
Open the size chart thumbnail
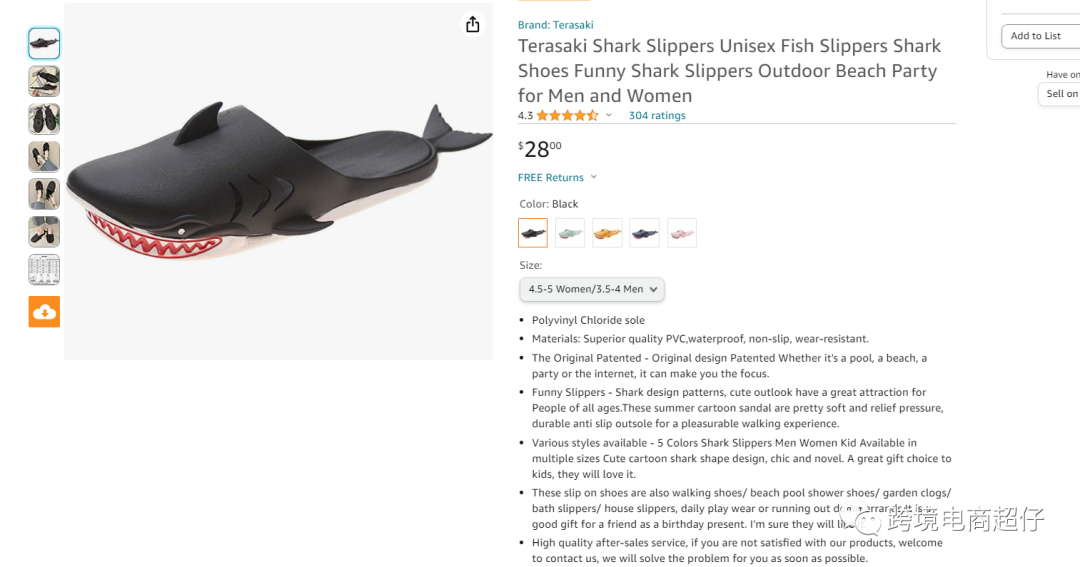[x=44, y=270]
